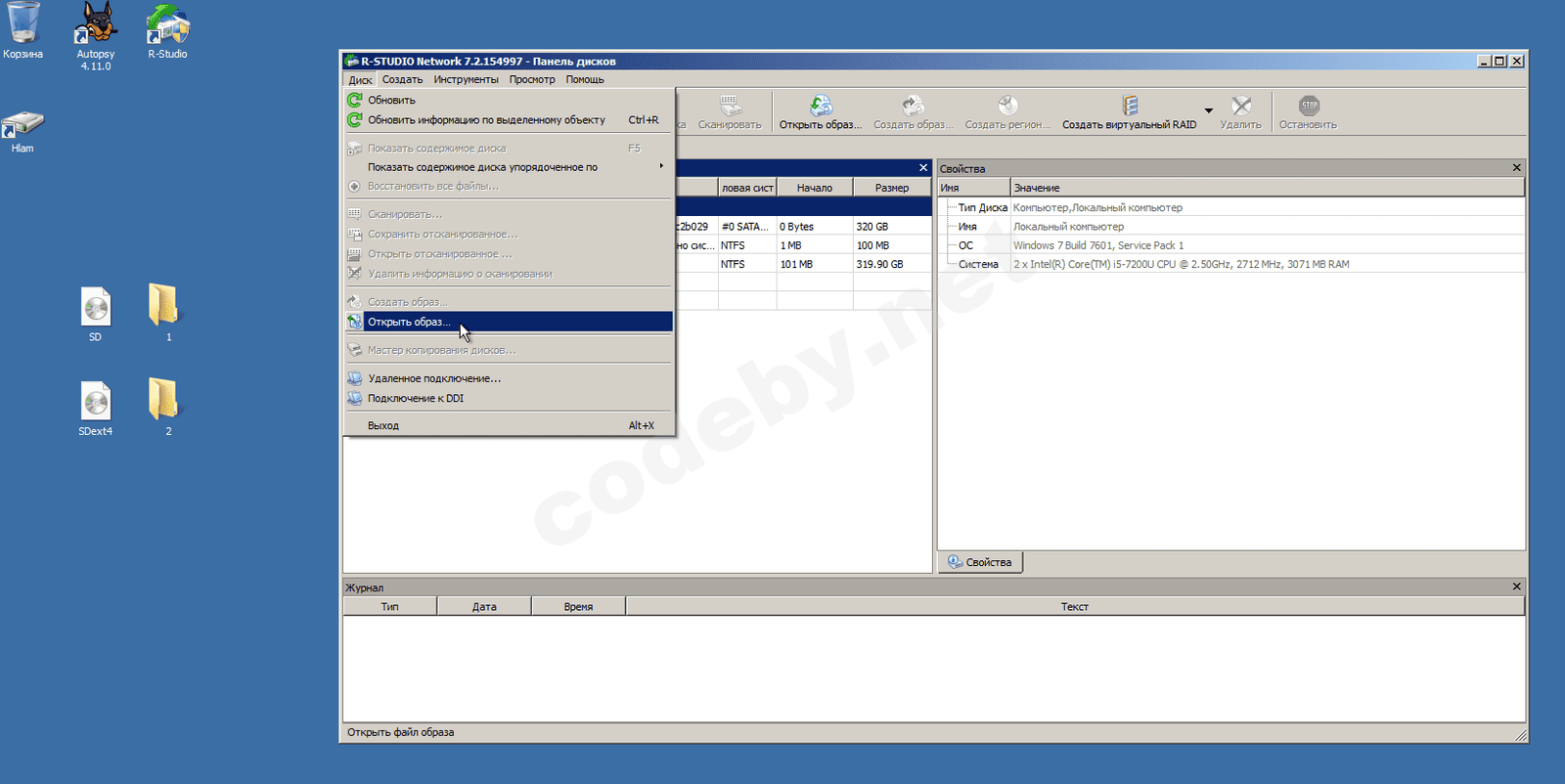Image resolution: width=1565 pixels, height=784 pixels.
Task: Open the Помощь menu
Action: tap(585, 80)
